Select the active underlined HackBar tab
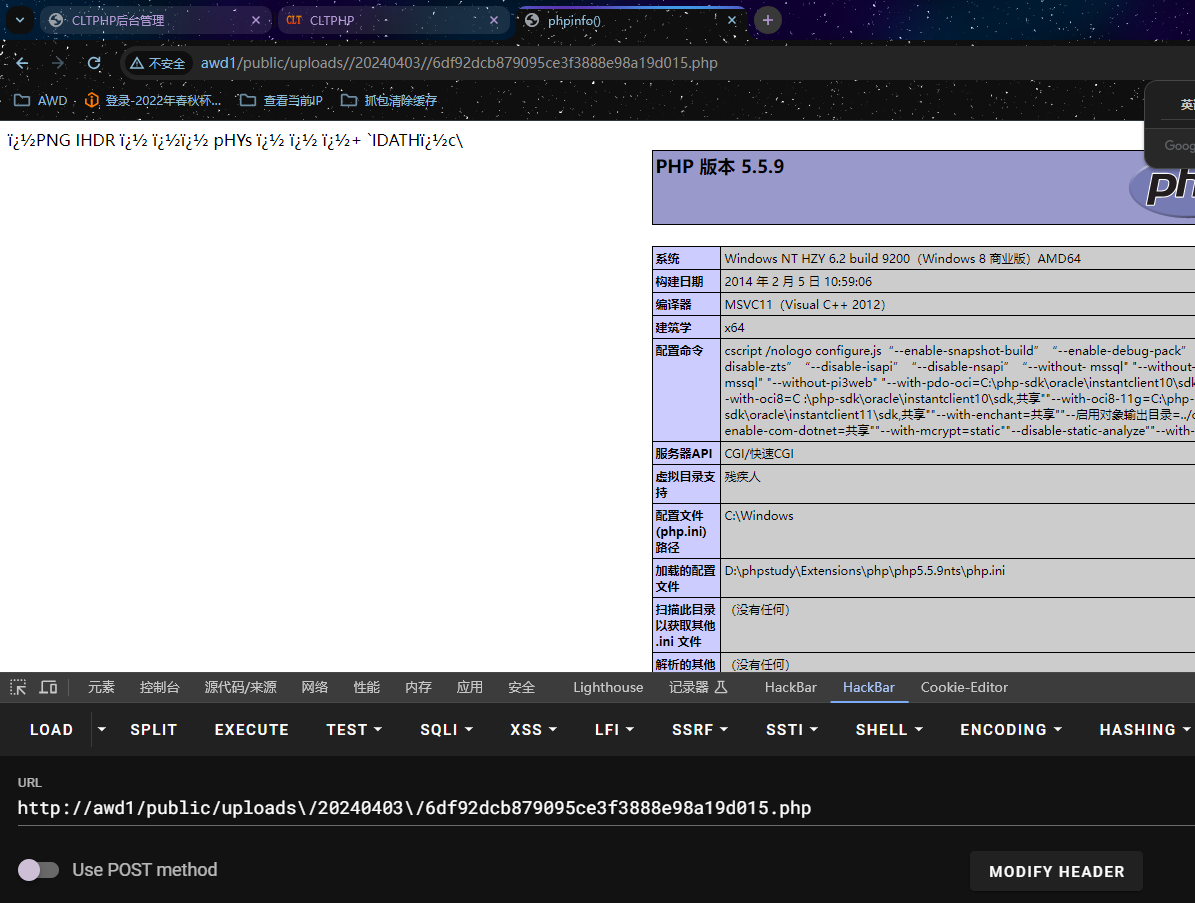 pyautogui.click(x=869, y=687)
